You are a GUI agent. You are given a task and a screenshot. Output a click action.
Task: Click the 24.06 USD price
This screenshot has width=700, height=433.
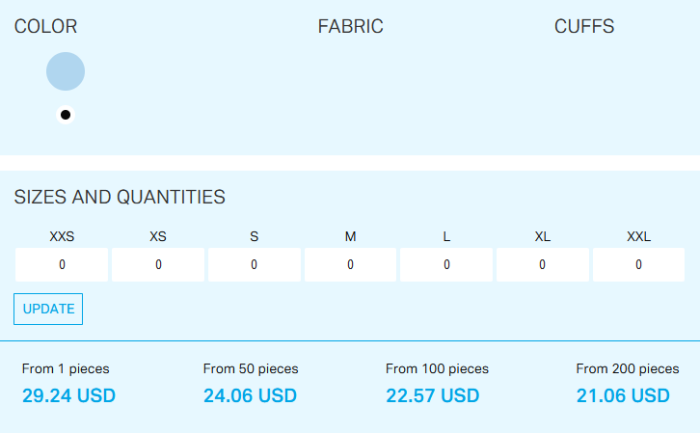250,396
